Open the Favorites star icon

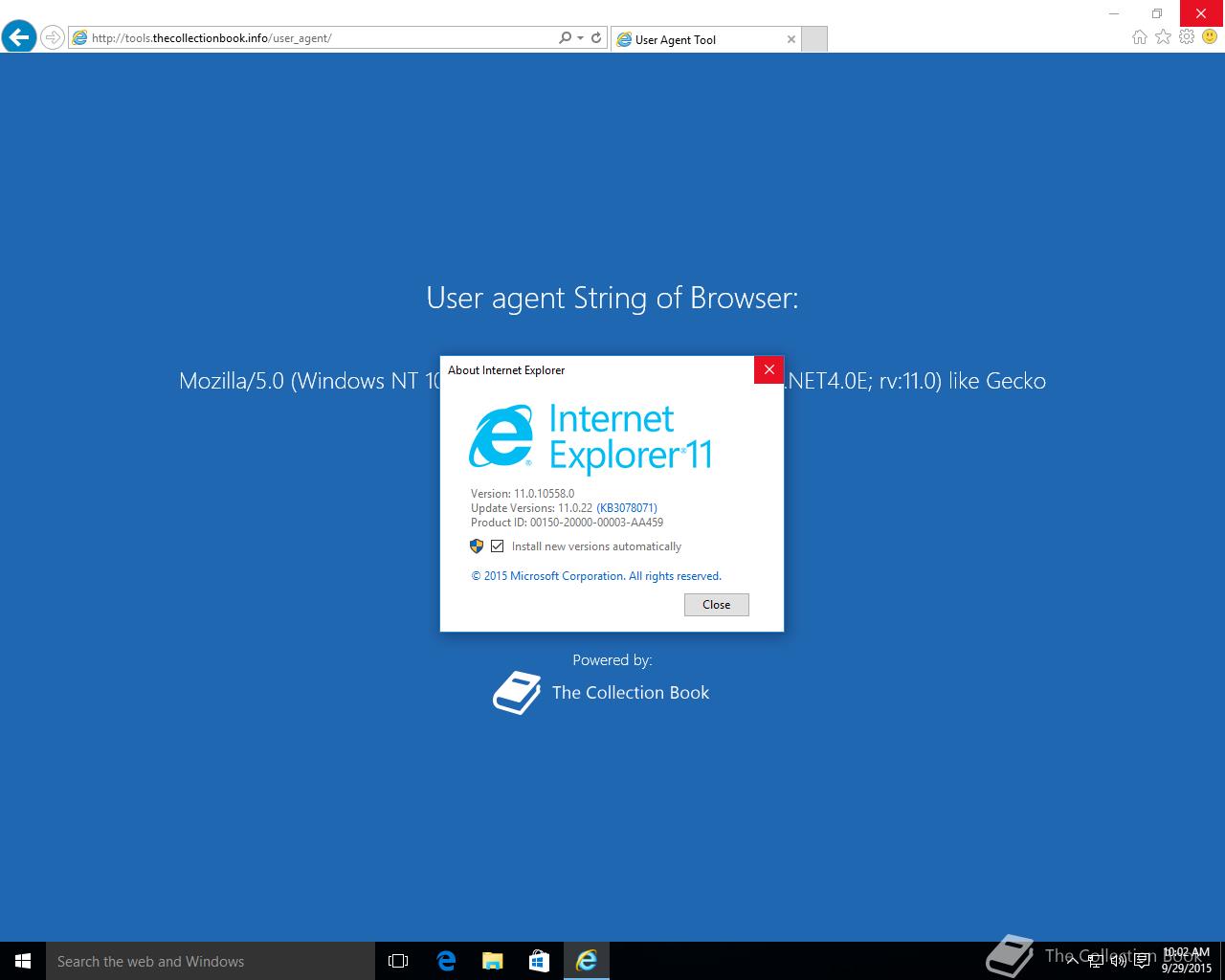[x=1163, y=37]
